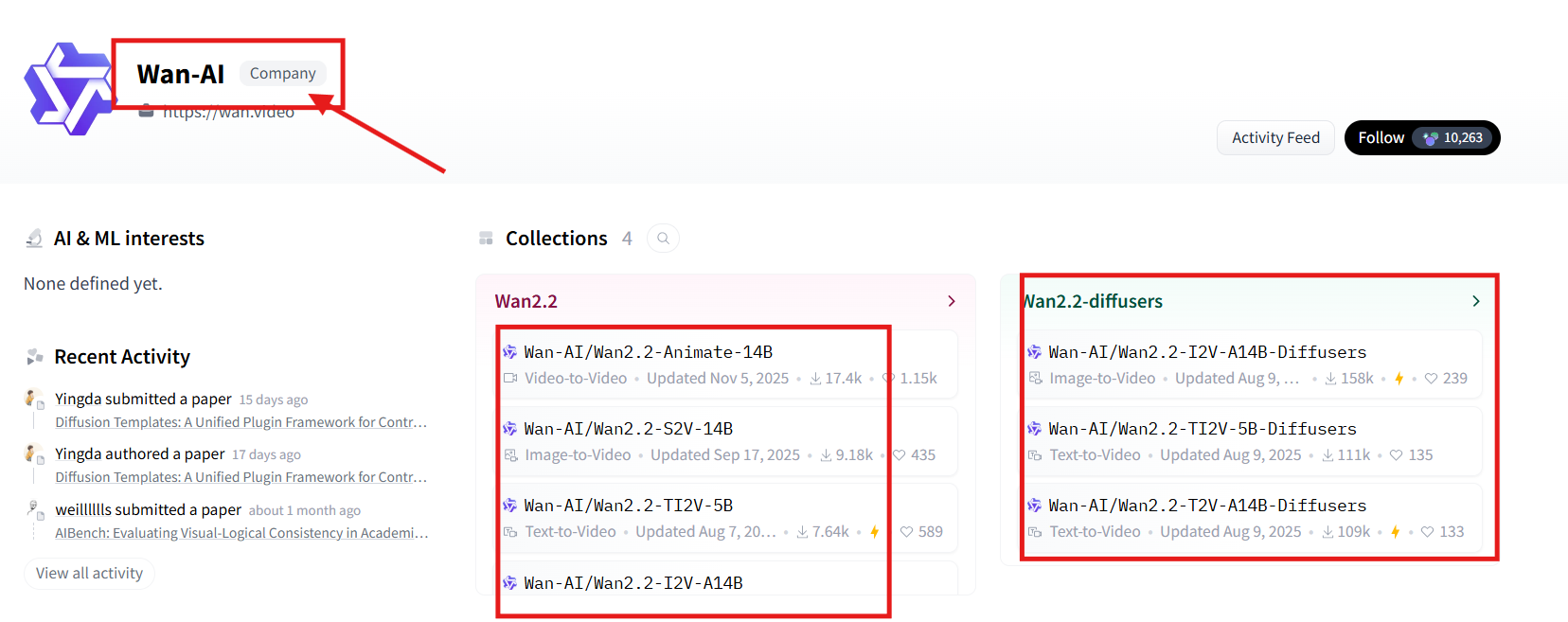
Task: Click model icon beside Wan2.2-TI2V-5B-Diffusers
Action: click(x=1034, y=429)
